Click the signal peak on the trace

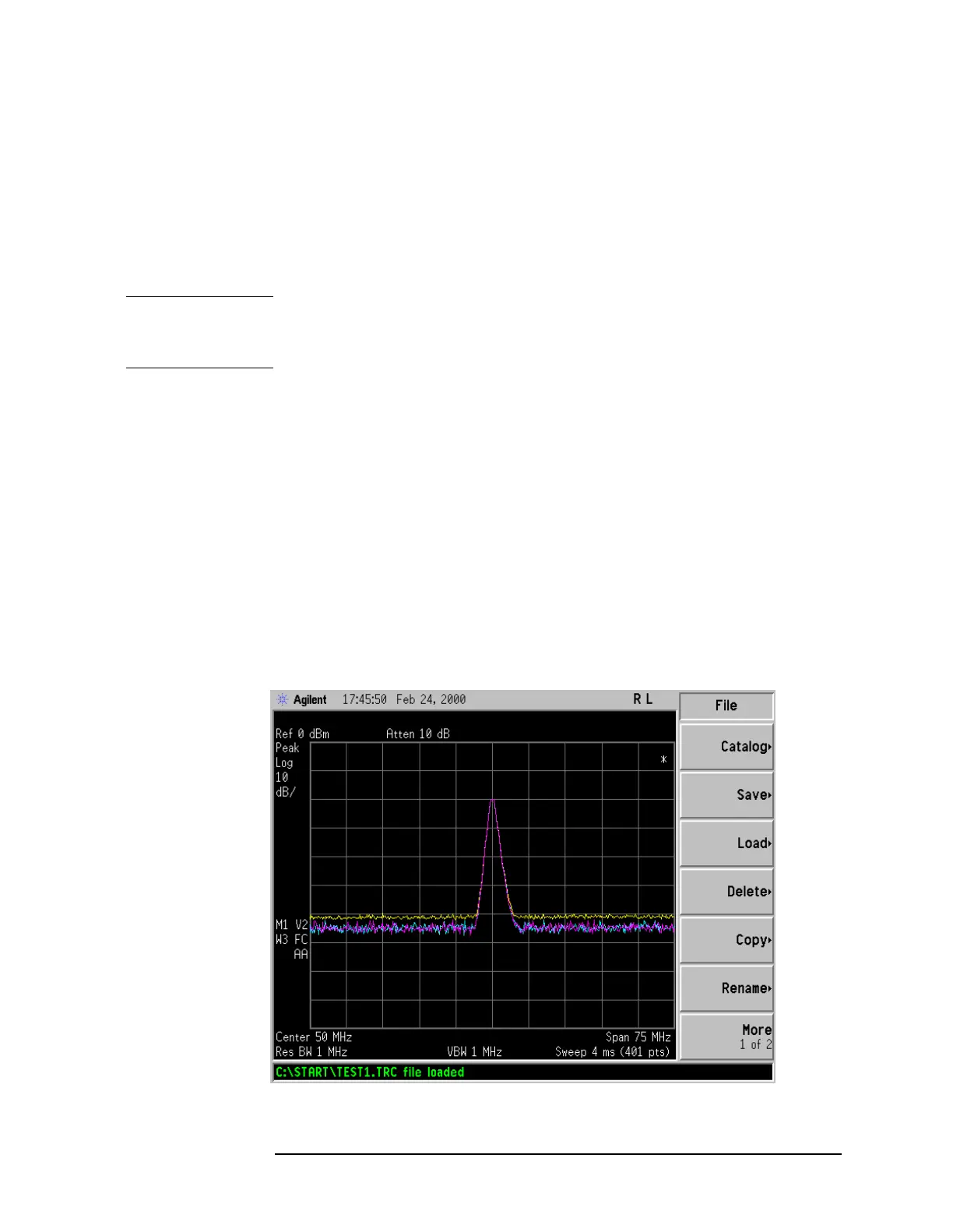coord(492,800)
